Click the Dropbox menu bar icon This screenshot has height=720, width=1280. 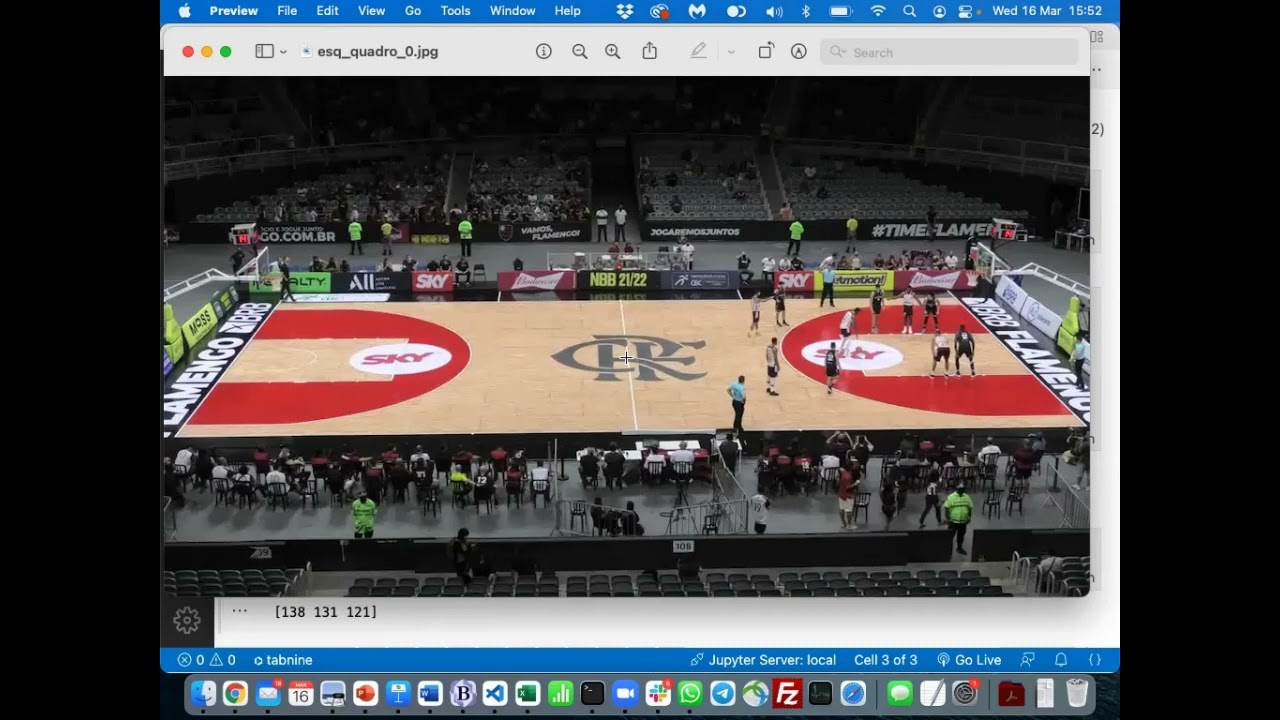[x=625, y=11]
